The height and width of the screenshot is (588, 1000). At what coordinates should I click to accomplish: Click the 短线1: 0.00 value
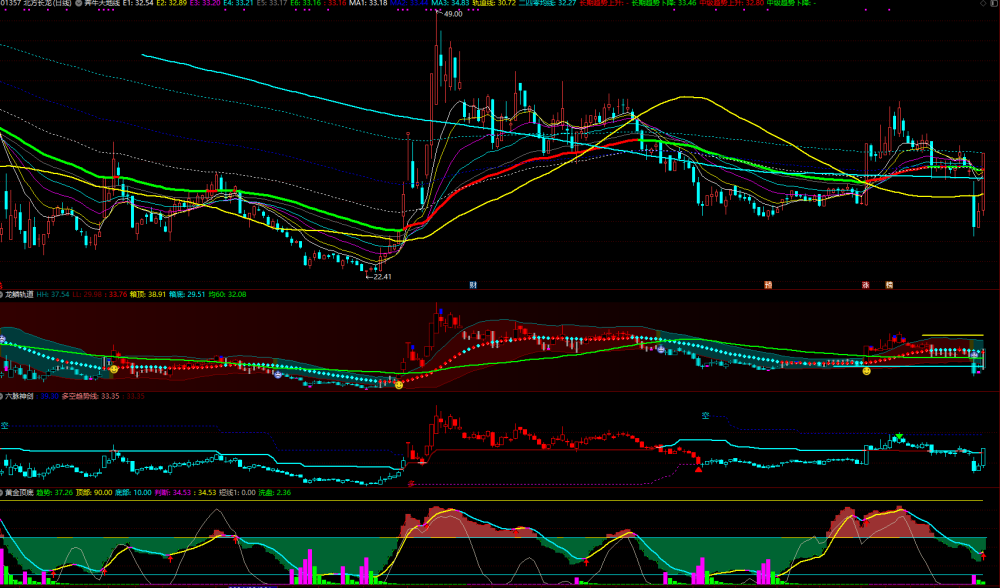(x=237, y=492)
